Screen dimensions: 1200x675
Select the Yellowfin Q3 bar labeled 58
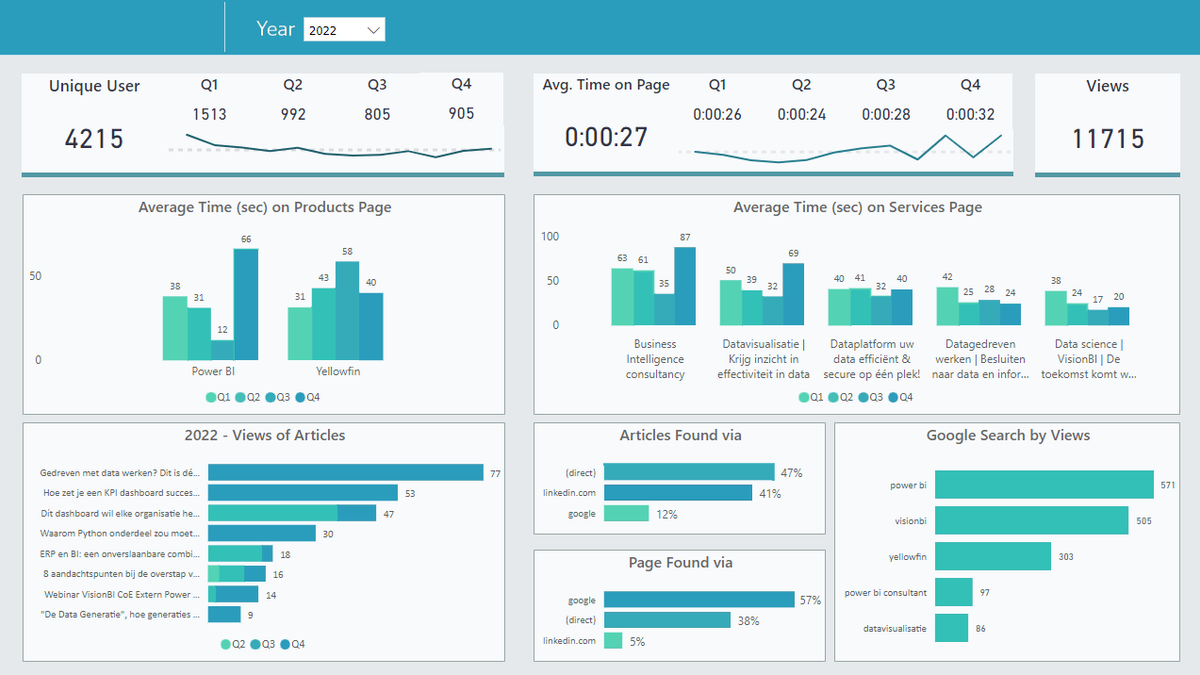347,311
